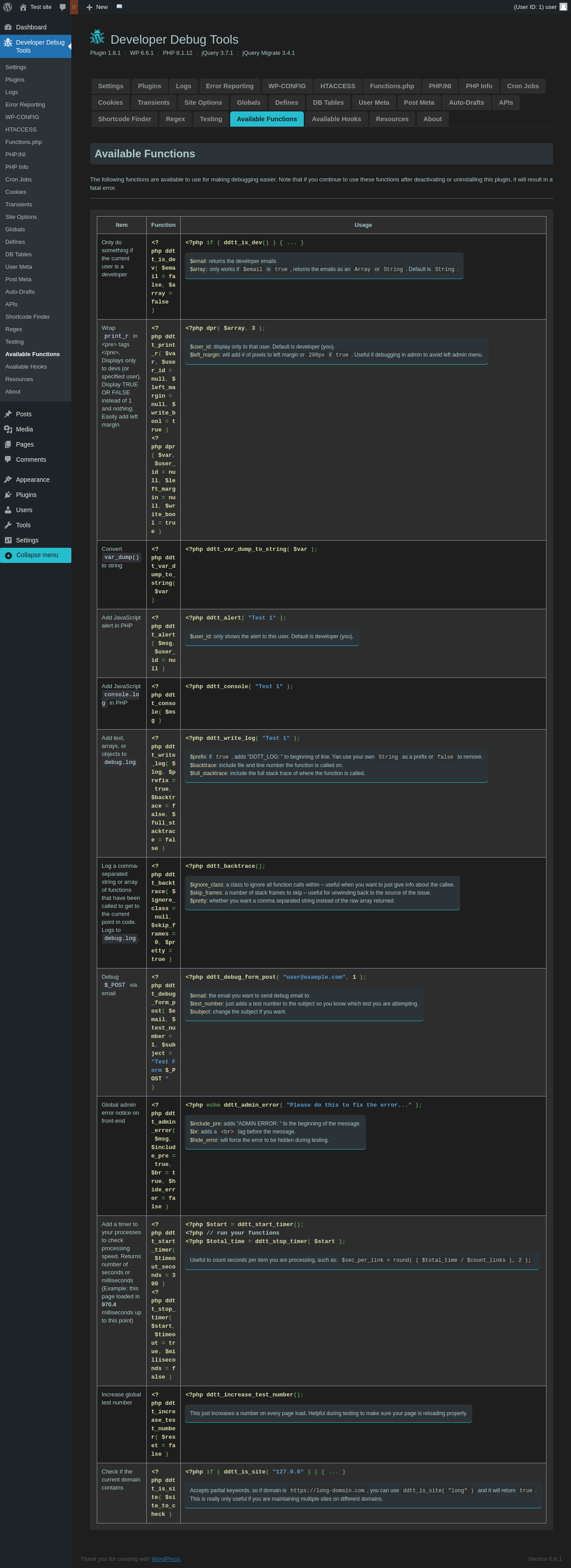This screenshot has height=1568, width=571.
Task: Open the comments bubble in admin bar
Action: [x=63, y=7]
